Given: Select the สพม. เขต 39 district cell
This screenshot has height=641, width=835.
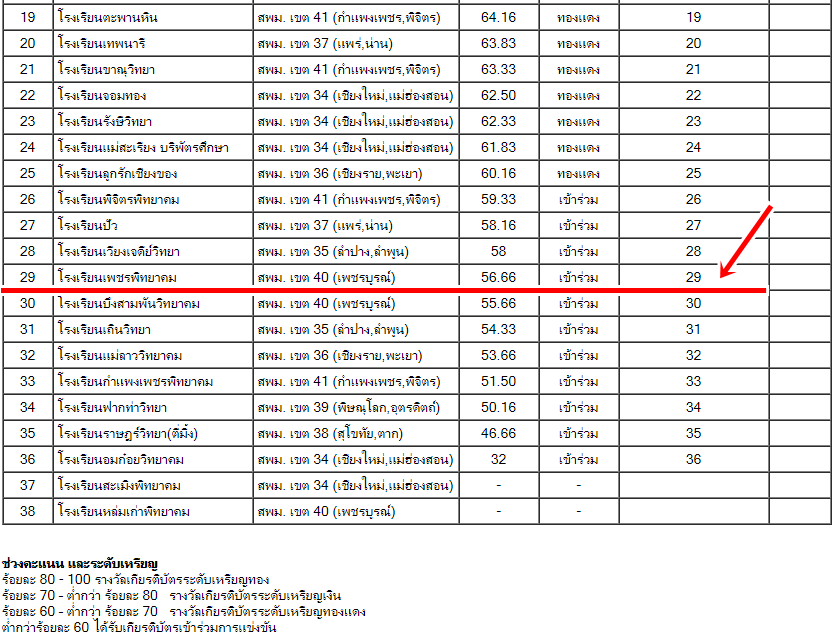Looking at the screenshot, I should point(355,407).
